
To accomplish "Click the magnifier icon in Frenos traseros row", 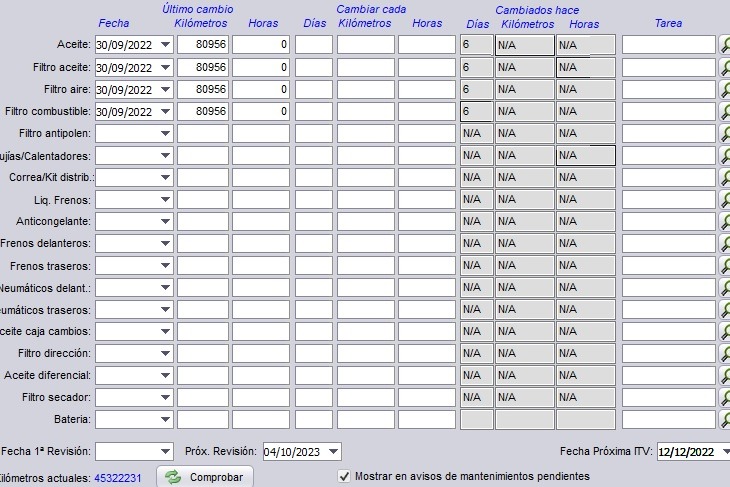I will click(x=725, y=266).
